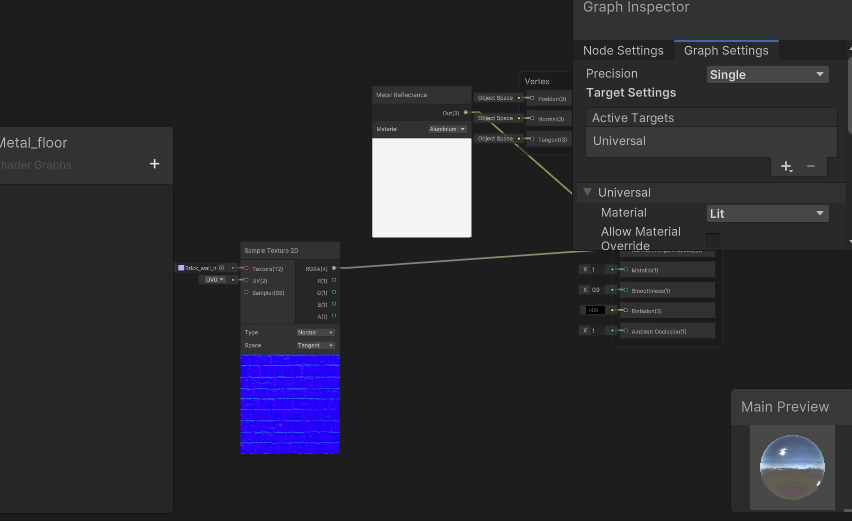Remove the active target with minus button
The image size is (852, 521).
pyautogui.click(x=811, y=167)
